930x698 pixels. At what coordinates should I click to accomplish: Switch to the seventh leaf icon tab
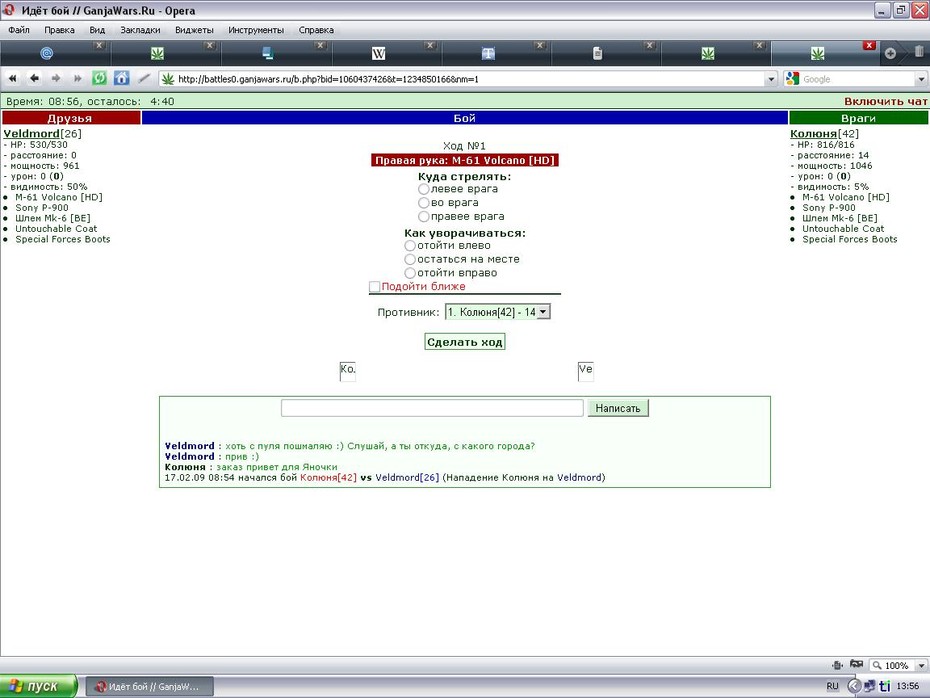coord(708,54)
